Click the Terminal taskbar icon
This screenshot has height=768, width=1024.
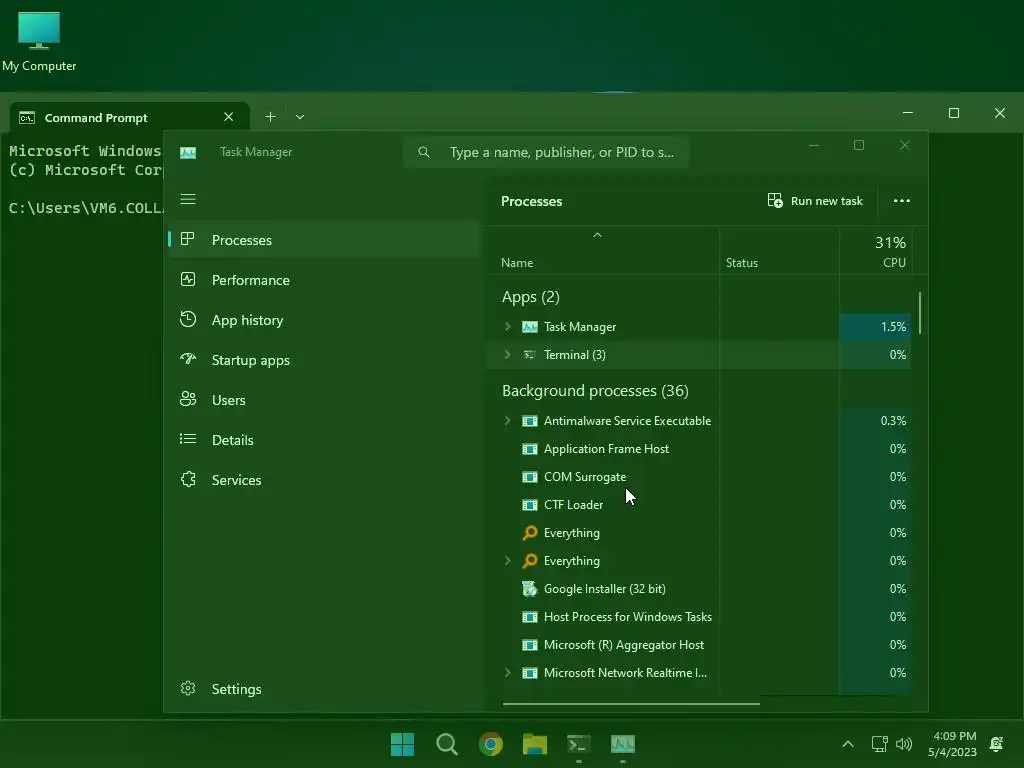[x=579, y=744]
